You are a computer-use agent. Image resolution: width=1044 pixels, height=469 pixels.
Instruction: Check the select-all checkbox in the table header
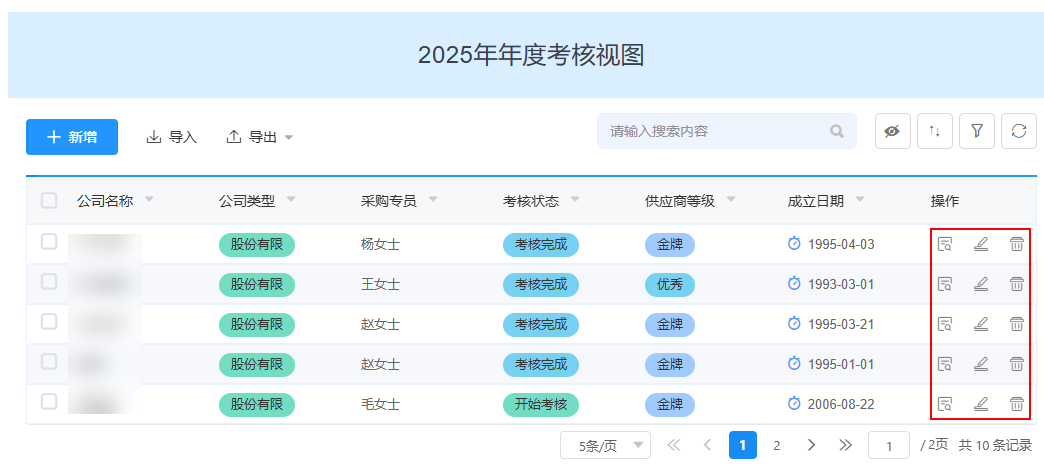[49, 201]
